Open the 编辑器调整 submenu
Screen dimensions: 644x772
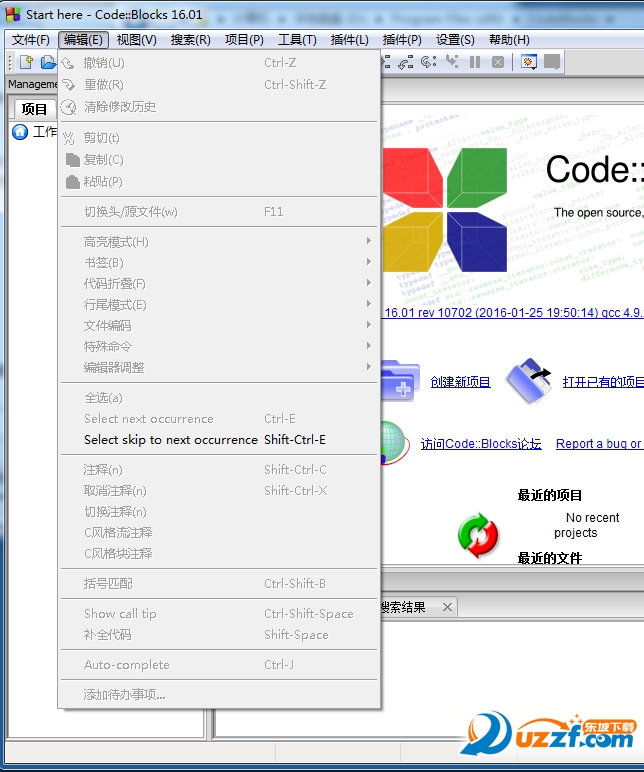[x=219, y=367]
